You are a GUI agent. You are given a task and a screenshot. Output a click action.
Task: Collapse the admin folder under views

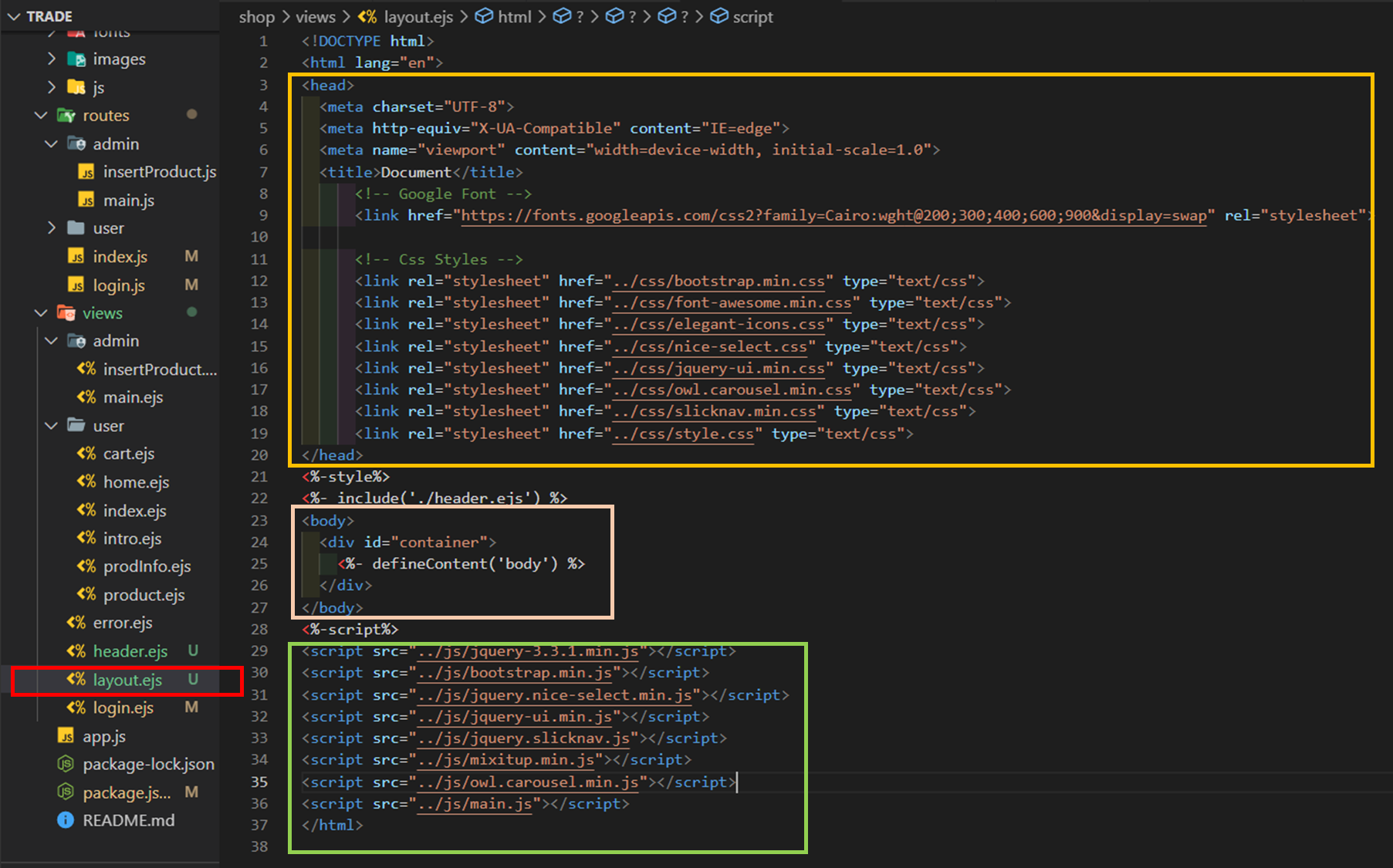point(52,340)
